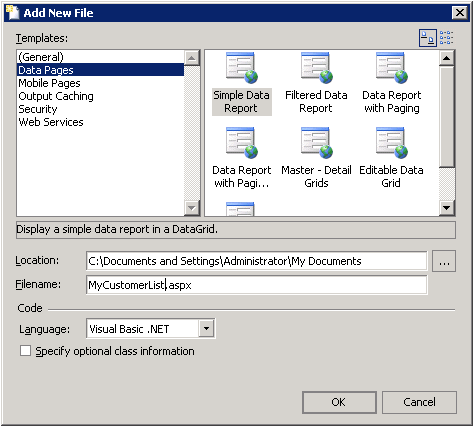This screenshot has height=426, width=475.
Task: Switch to small icons list view
Action: tap(446, 38)
